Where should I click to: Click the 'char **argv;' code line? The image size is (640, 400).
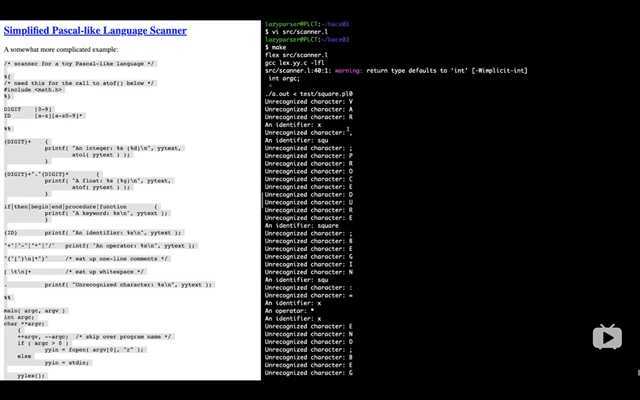pos(25,324)
